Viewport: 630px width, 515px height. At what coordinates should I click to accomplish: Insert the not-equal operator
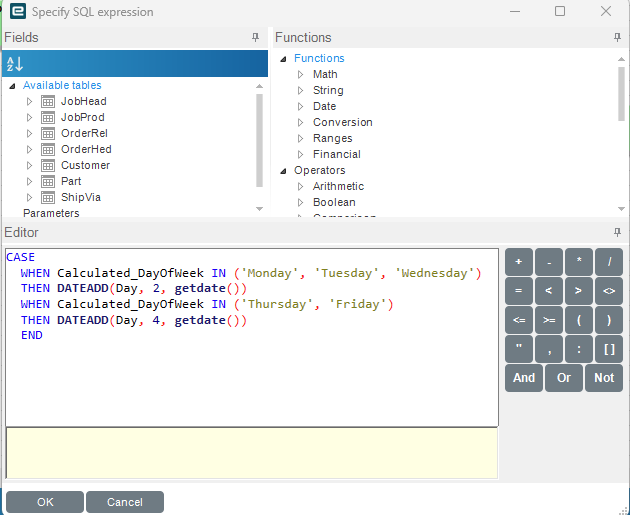tap(608, 291)
